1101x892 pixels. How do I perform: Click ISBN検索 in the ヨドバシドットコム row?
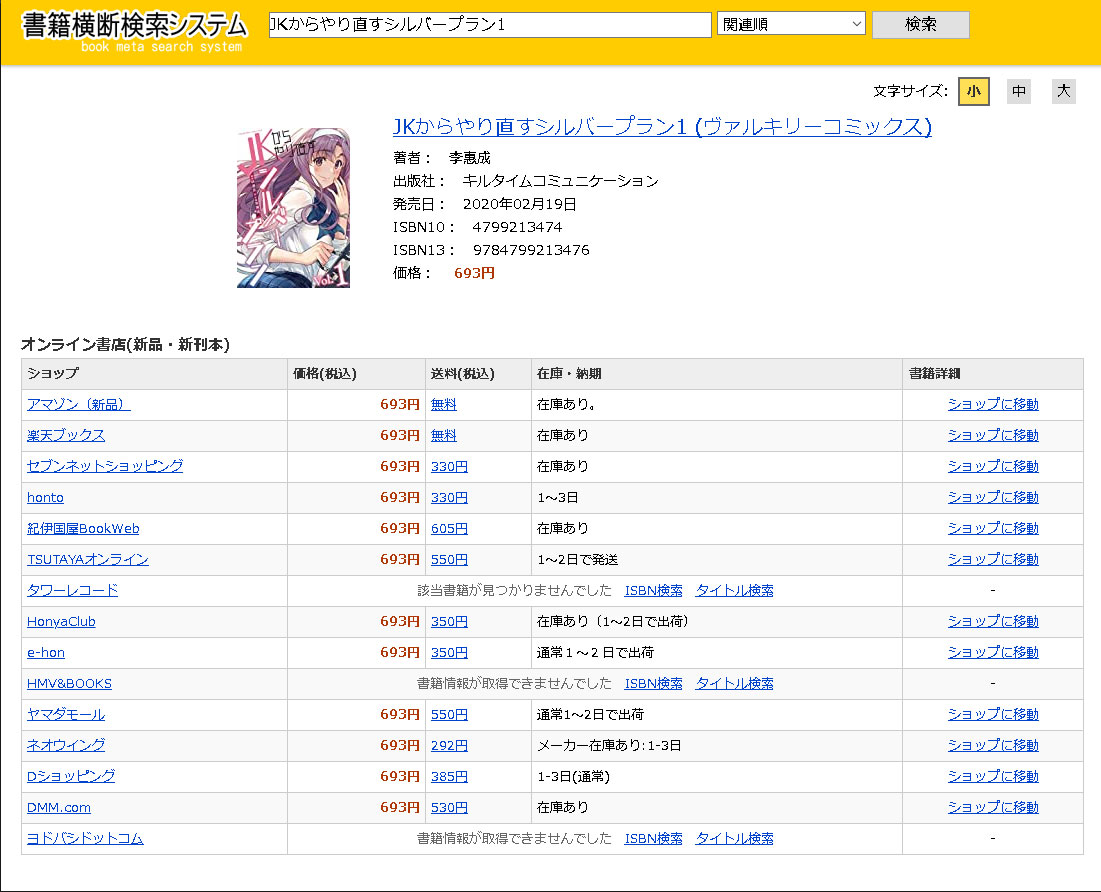click(x=654, y=839)
